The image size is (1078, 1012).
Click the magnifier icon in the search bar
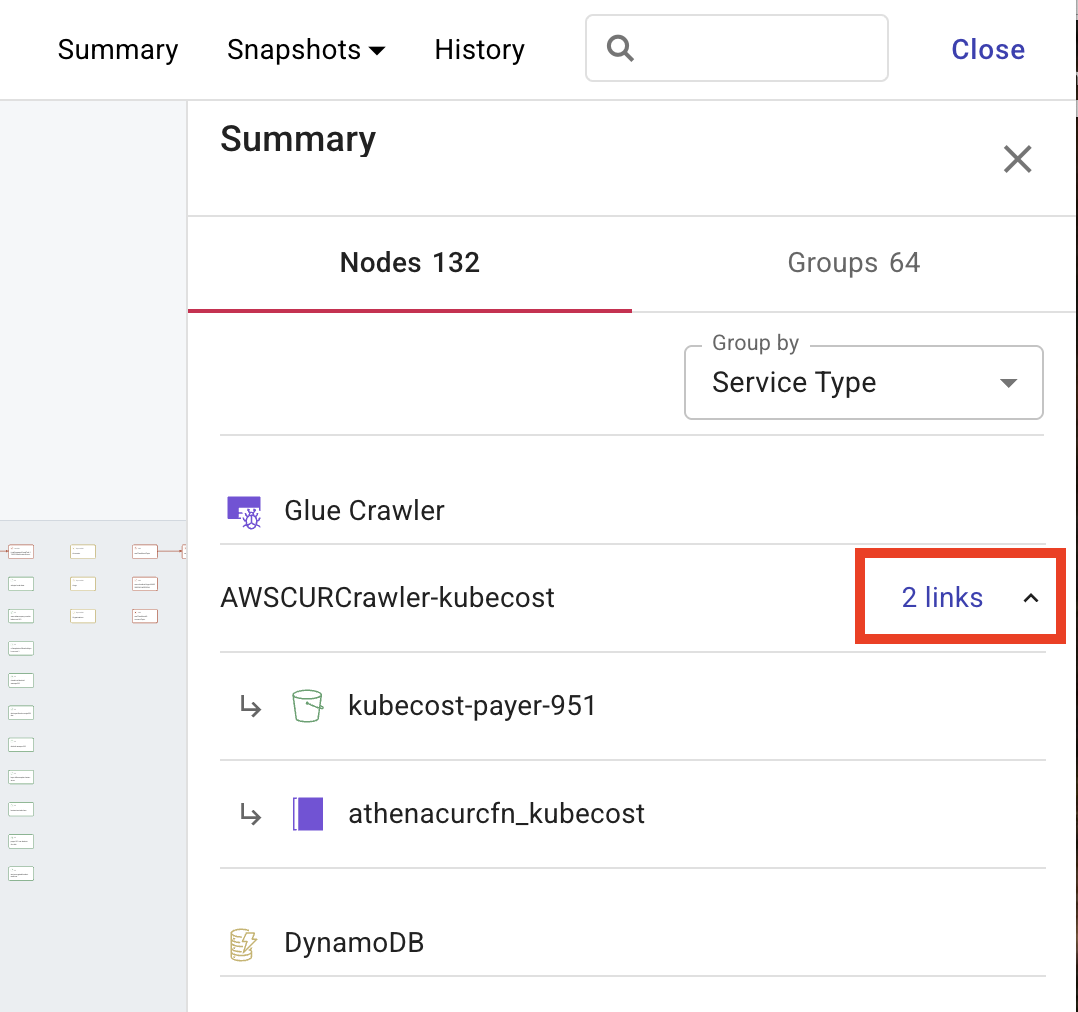coord(620,47)
